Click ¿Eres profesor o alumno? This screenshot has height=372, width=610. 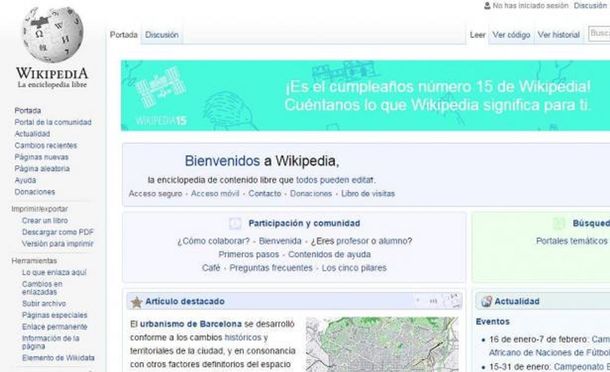click(x=361, y=241)
